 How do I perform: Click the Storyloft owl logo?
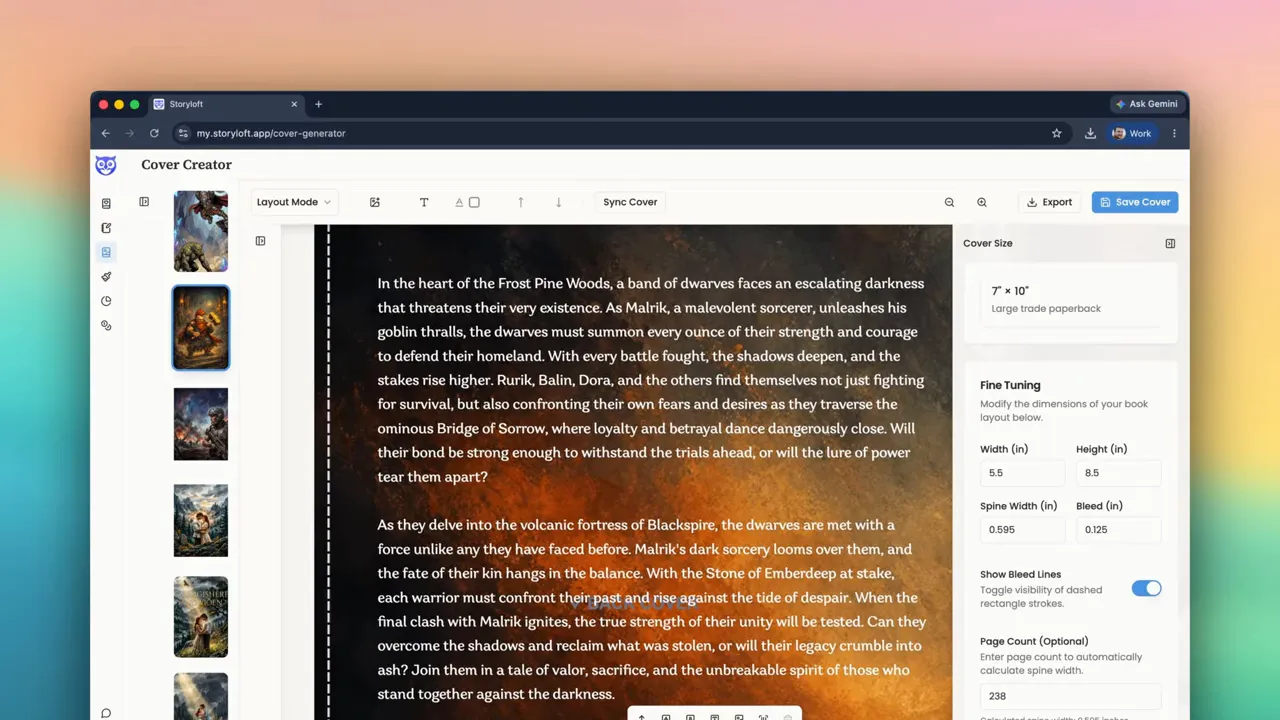click(x=106, y=165)
